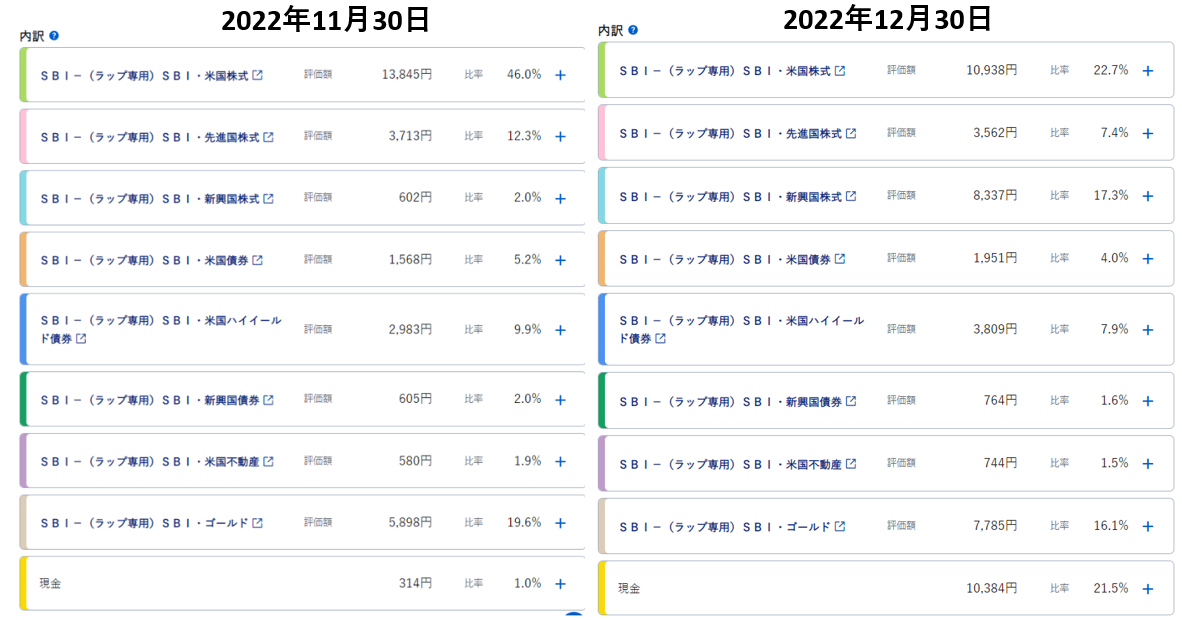
Task: Click the help icon next to 内訳 above the 10,938円 list
Action: tap(633, 30)
